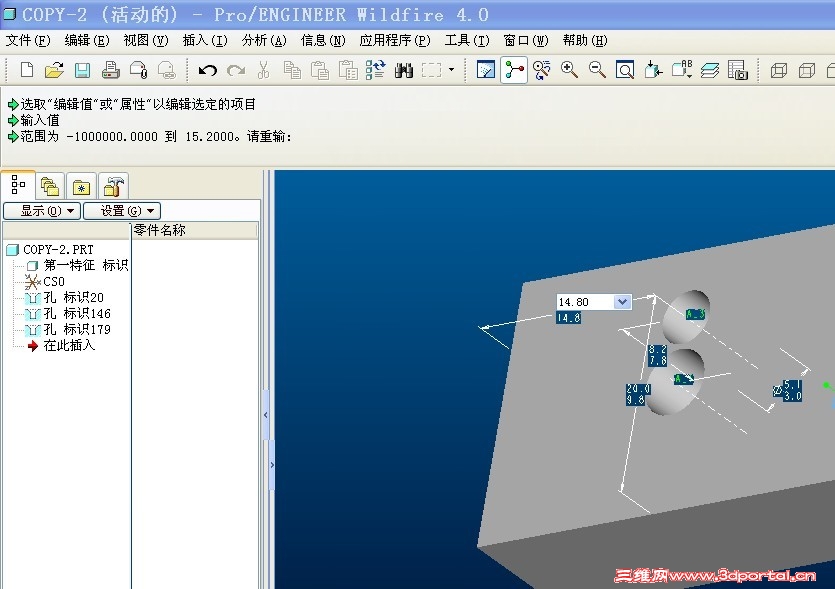Select hidden line display icon
835x589 pixels.
coord(807,70)
